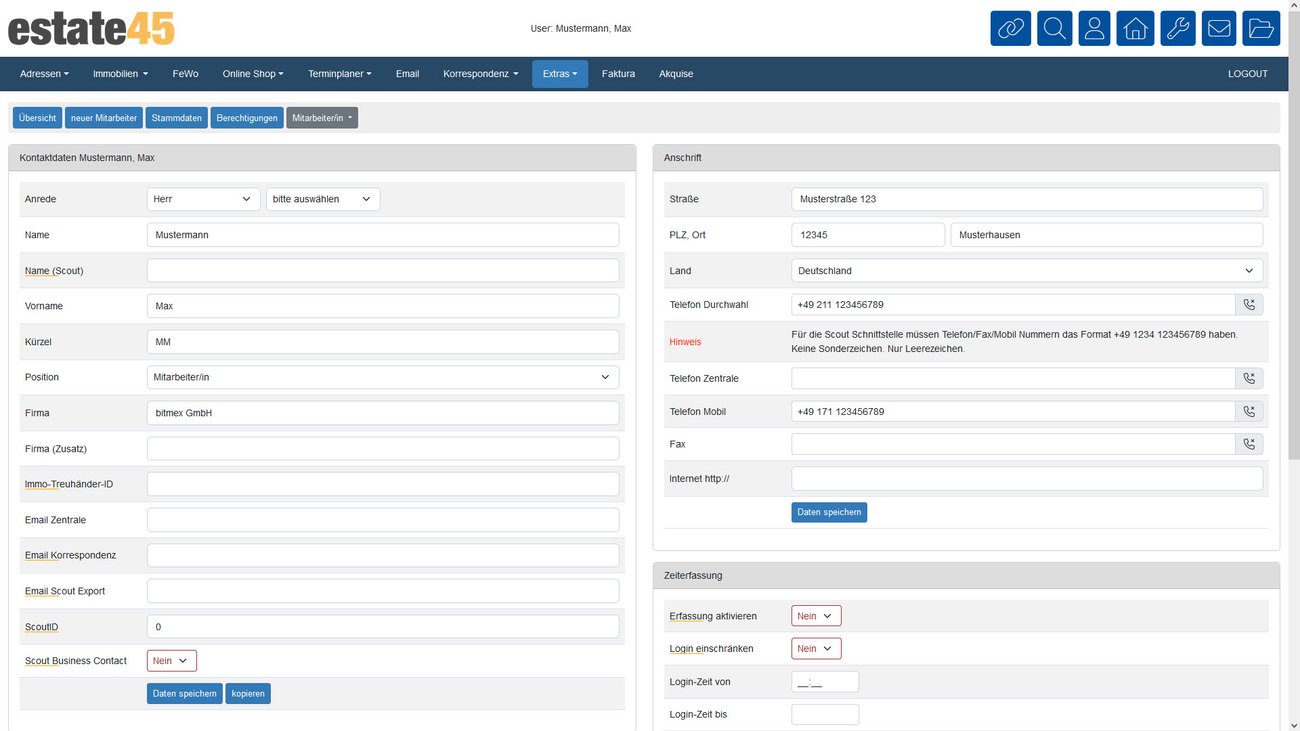Open the Email menu item
This screenshot has height=731, width=1300.
[x=407, y=74]
